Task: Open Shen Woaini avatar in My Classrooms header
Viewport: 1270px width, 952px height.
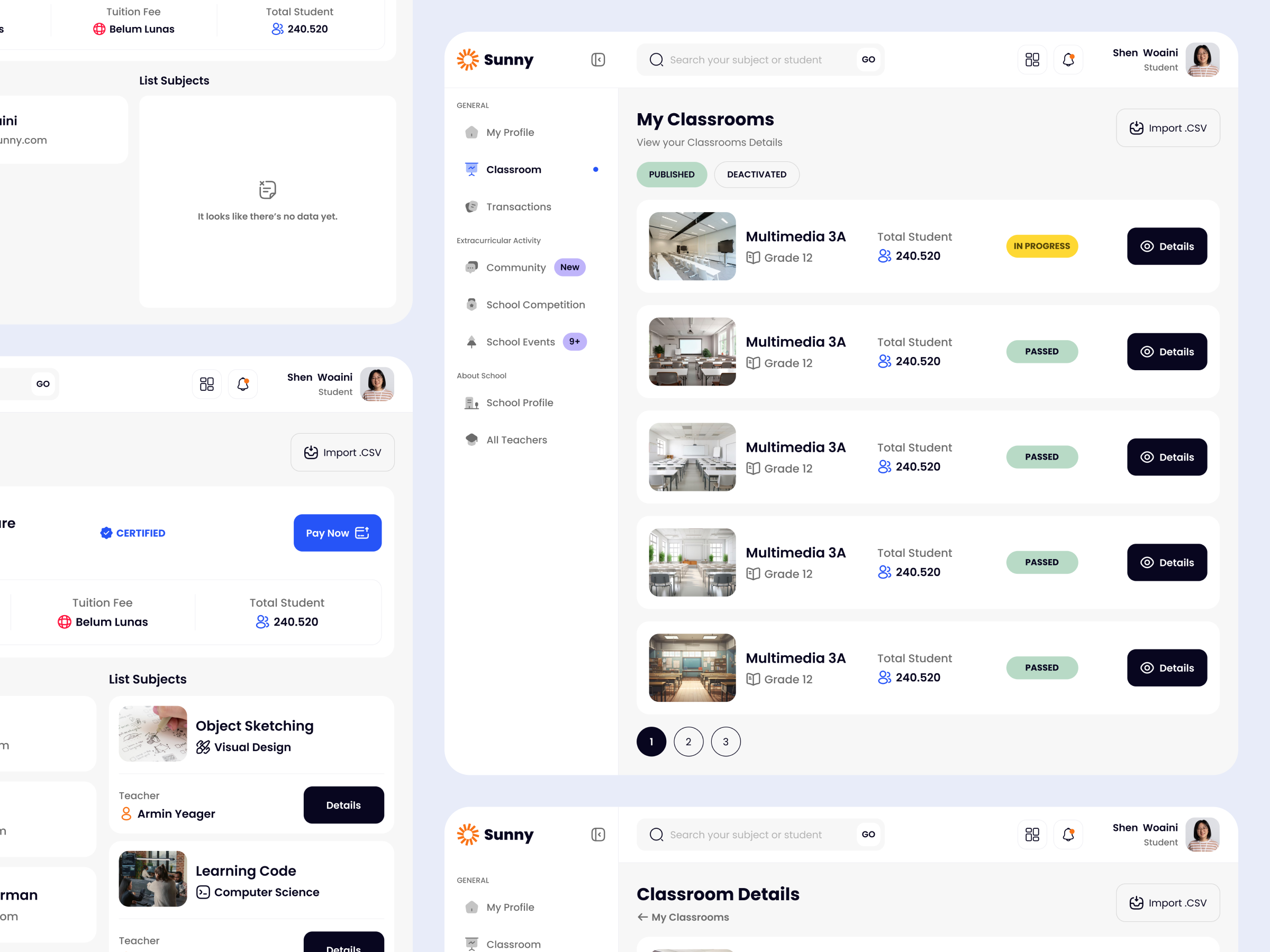Action: coord(1202,60)
